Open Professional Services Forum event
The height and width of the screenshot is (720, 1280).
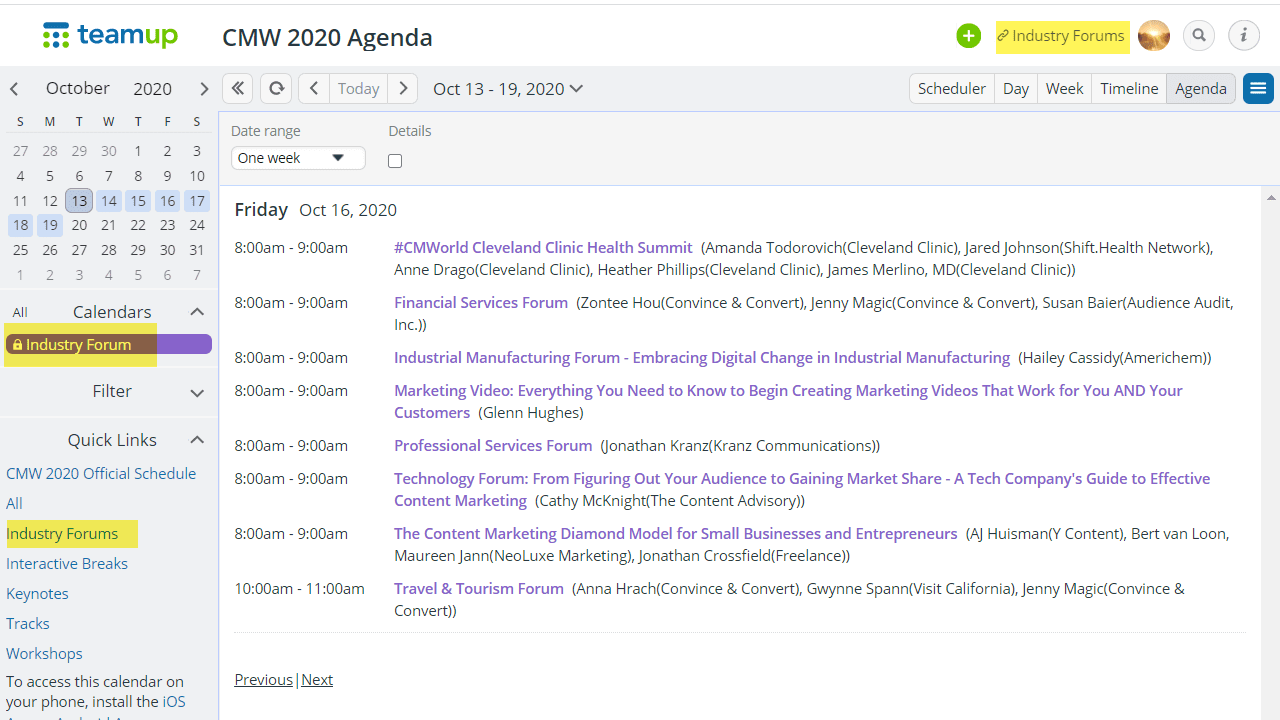(493, 445)
